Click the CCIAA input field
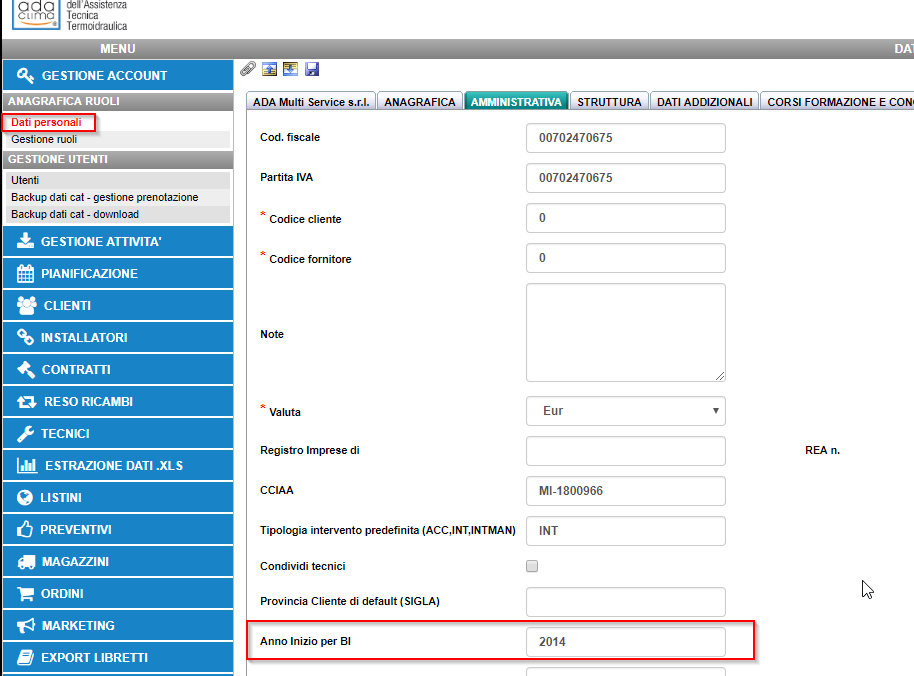914x676 pixels. tap(625, 491)
